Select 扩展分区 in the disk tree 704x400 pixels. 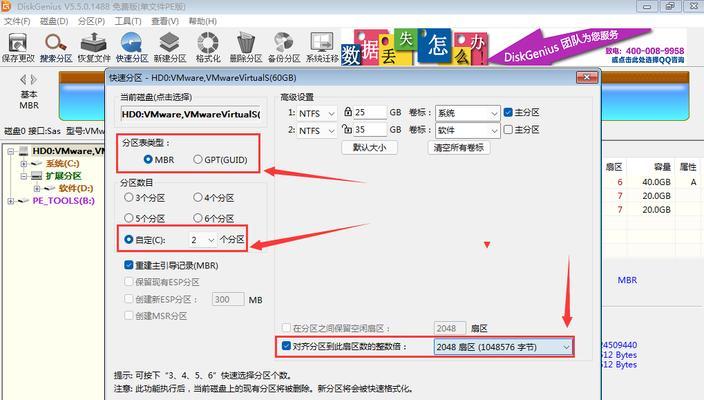63,176
